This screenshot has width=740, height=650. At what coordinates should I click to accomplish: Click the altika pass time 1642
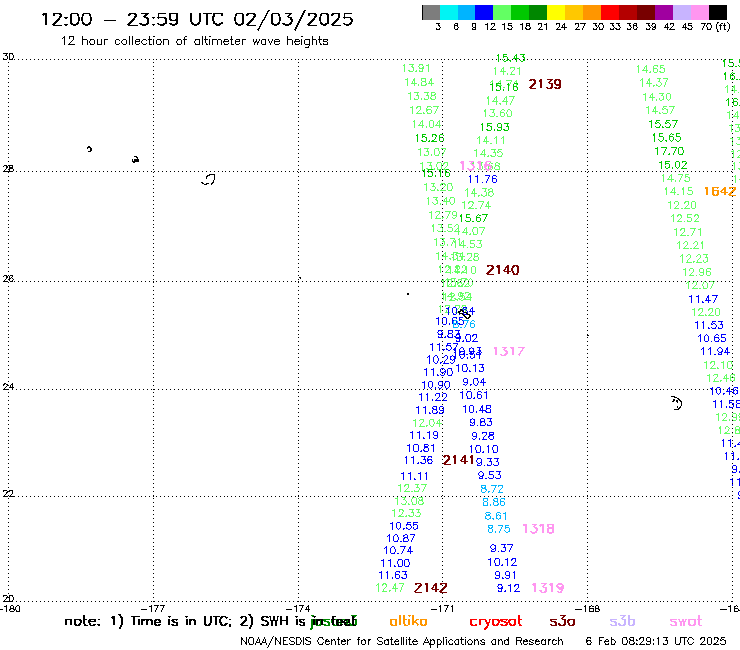(720, 191)
